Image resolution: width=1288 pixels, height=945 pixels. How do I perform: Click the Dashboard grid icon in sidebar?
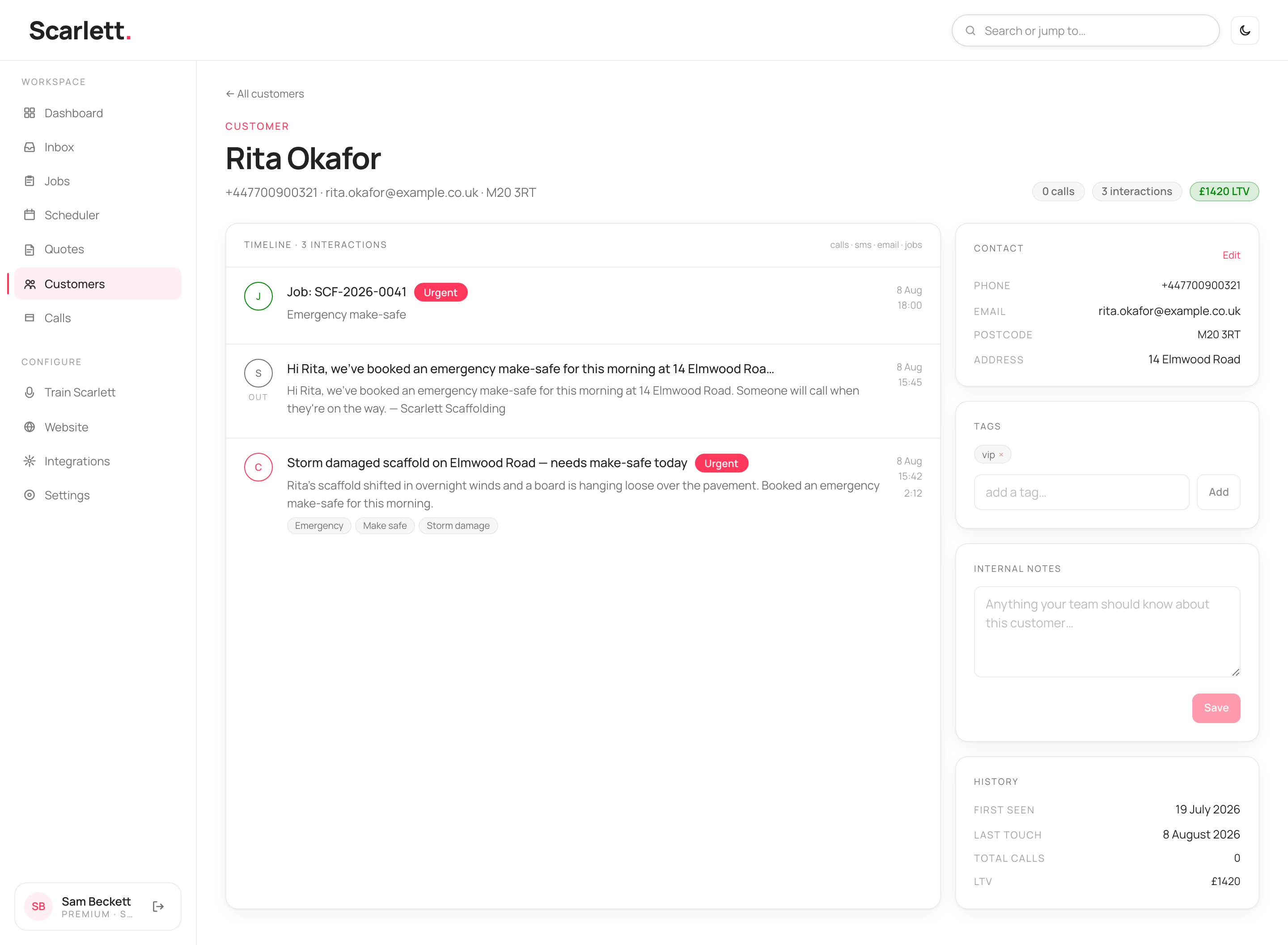[x=30, y=113]
